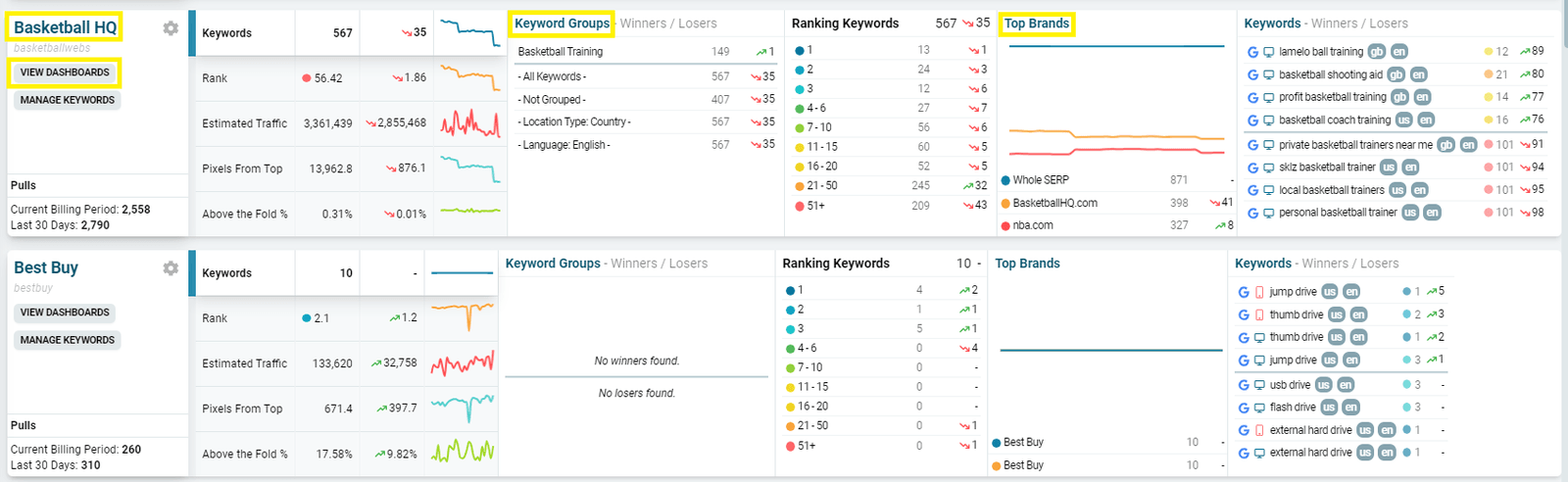The height and width of the screenshot is (482, 1568).
Task: Click the desktop icon beside jump drive
Action: [1259, 360]
